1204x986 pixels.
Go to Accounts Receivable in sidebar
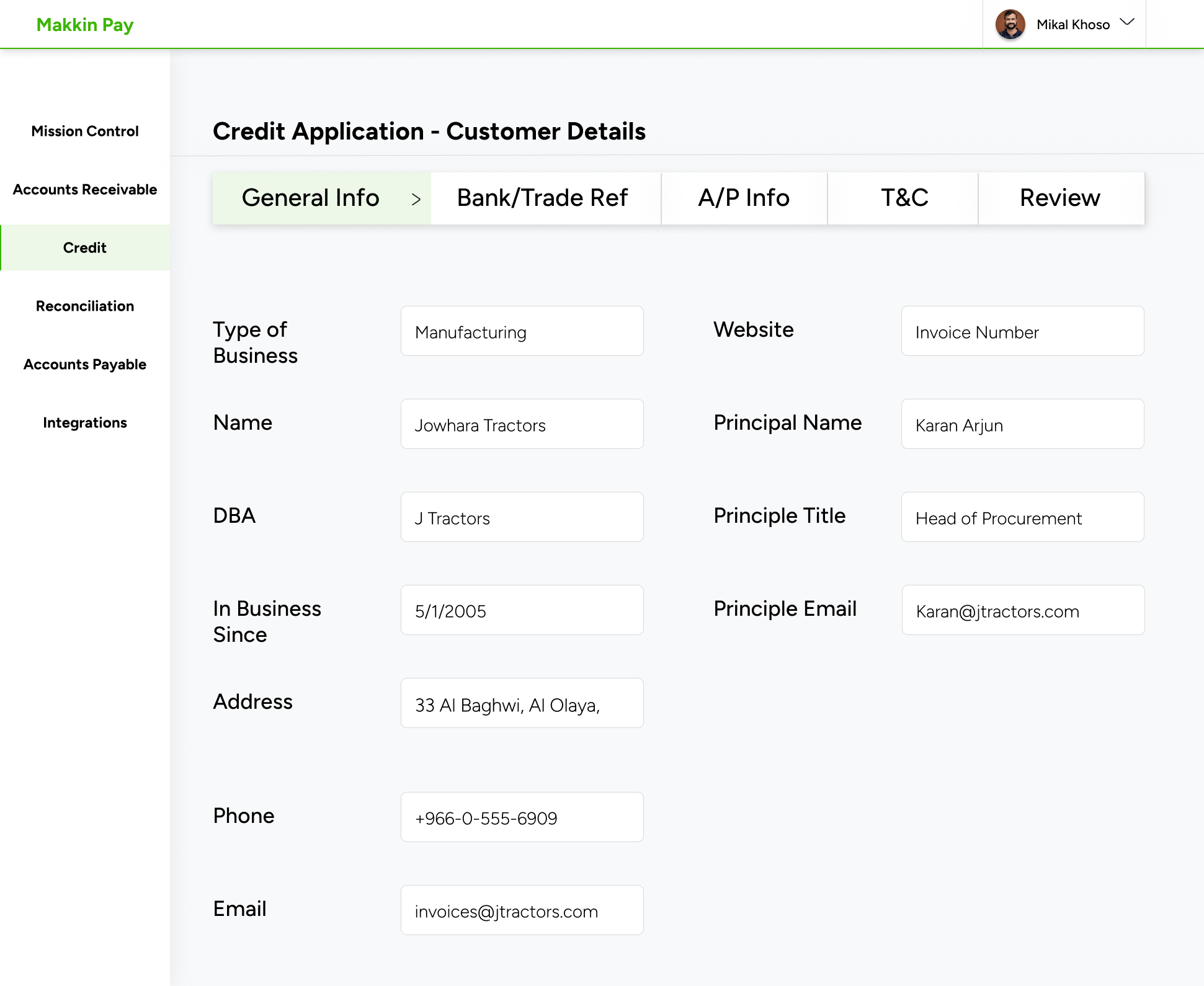85,190
